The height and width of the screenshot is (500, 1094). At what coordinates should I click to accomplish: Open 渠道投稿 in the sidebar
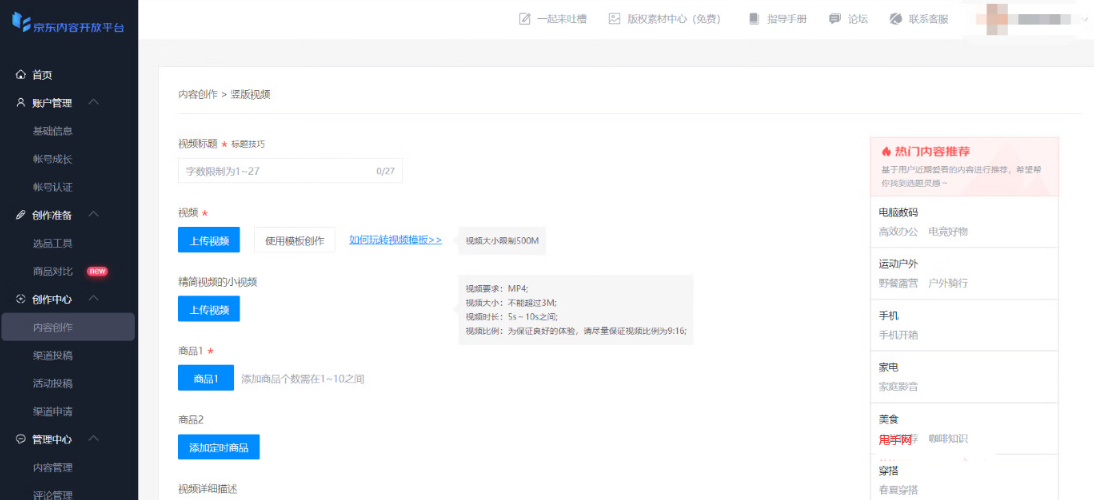[x=52, y=355]
